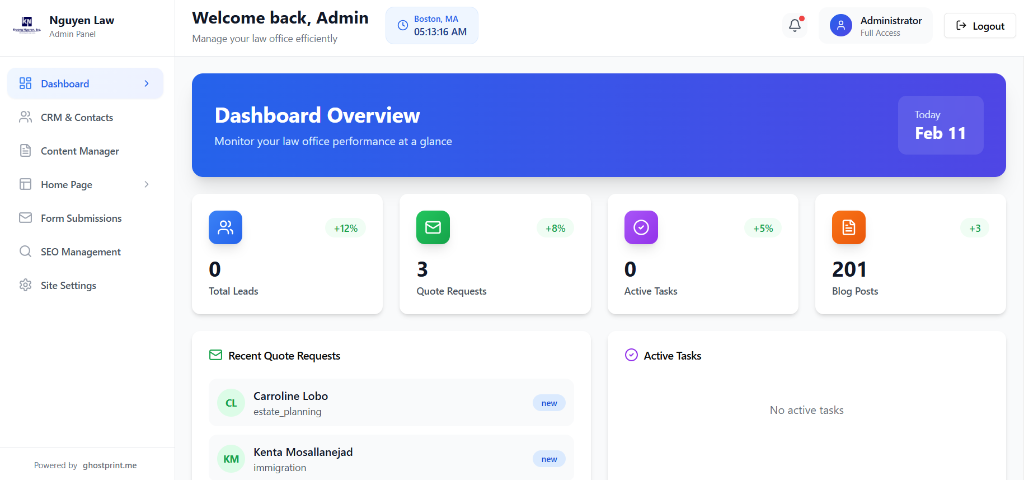Click the +3 Blog Posts badge
The image size is (1024, 480).
(x=974, y=228)
